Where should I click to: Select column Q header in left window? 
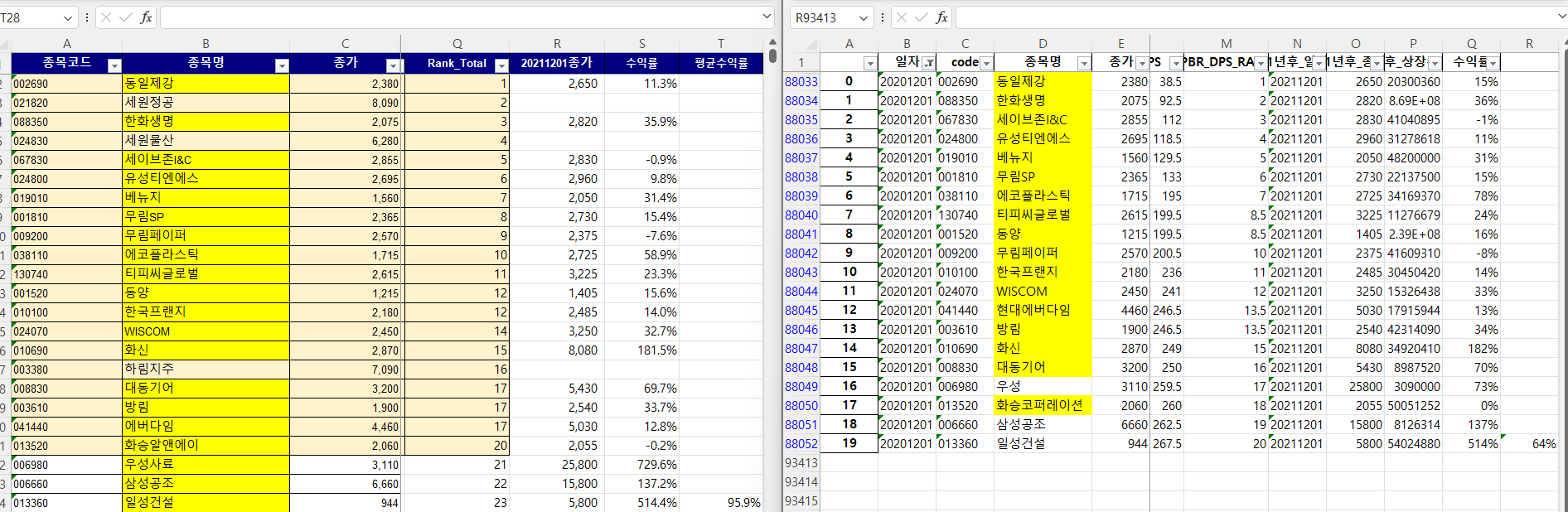coord(457,44)
